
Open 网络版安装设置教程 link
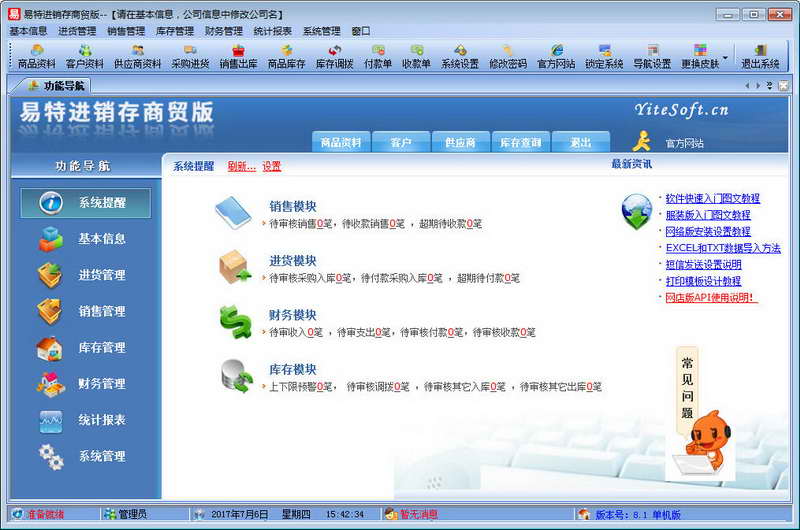tap(708, 232)
